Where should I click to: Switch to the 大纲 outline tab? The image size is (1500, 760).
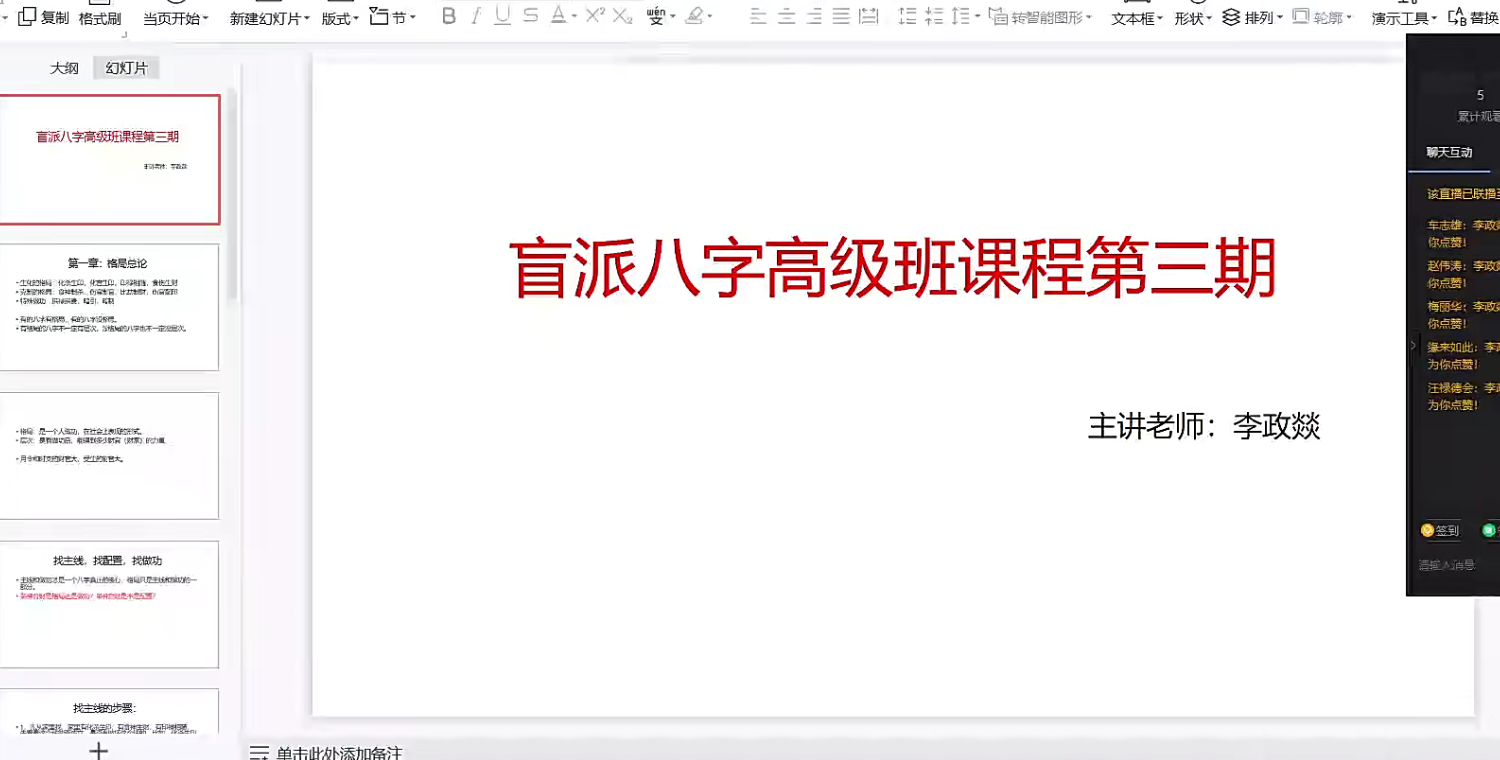[x=62, y=68]
